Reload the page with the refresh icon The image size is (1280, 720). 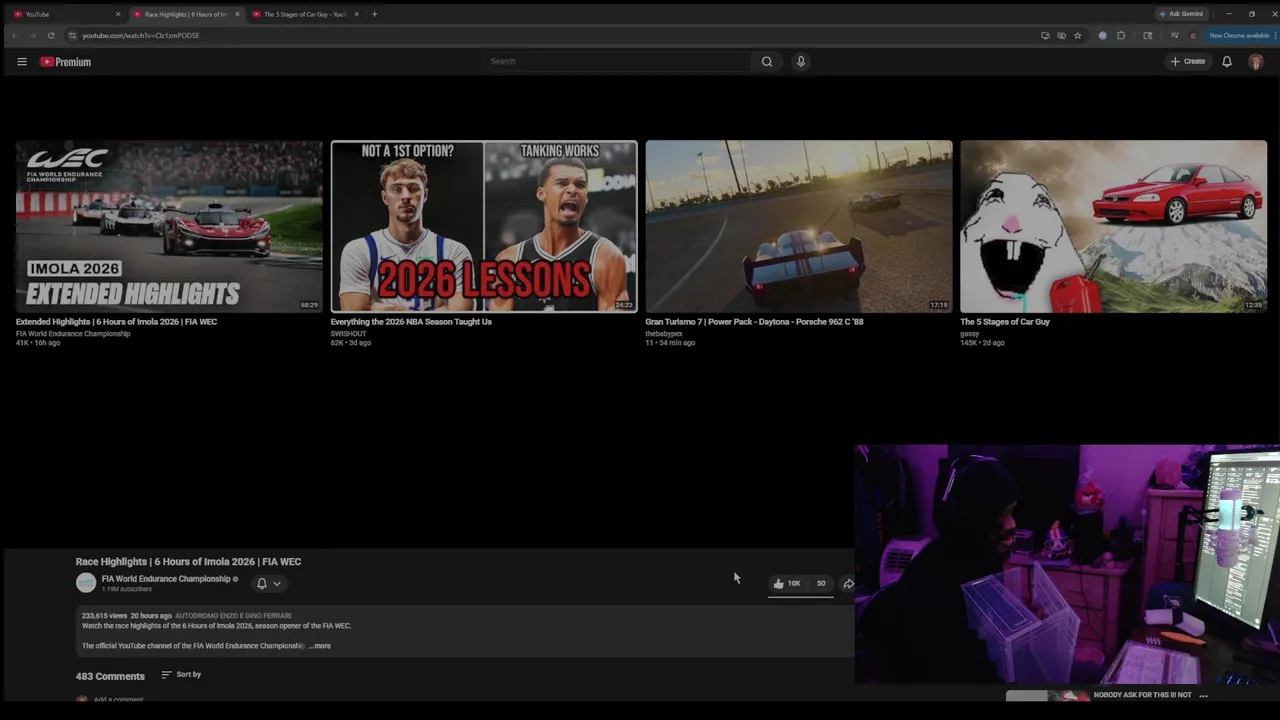coord(51,35)
